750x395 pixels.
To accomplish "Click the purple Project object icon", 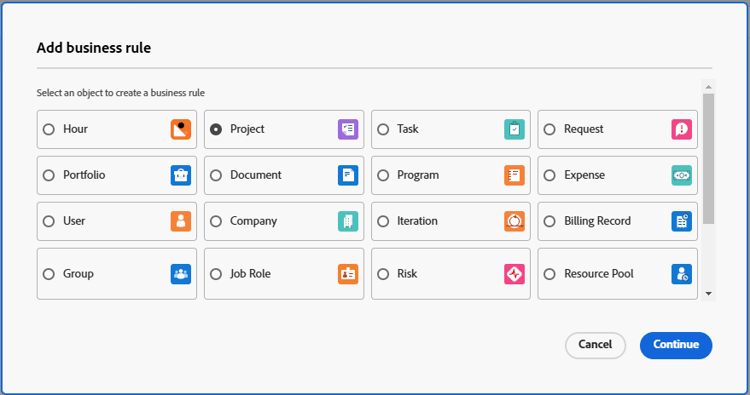I will click(348, 129).
